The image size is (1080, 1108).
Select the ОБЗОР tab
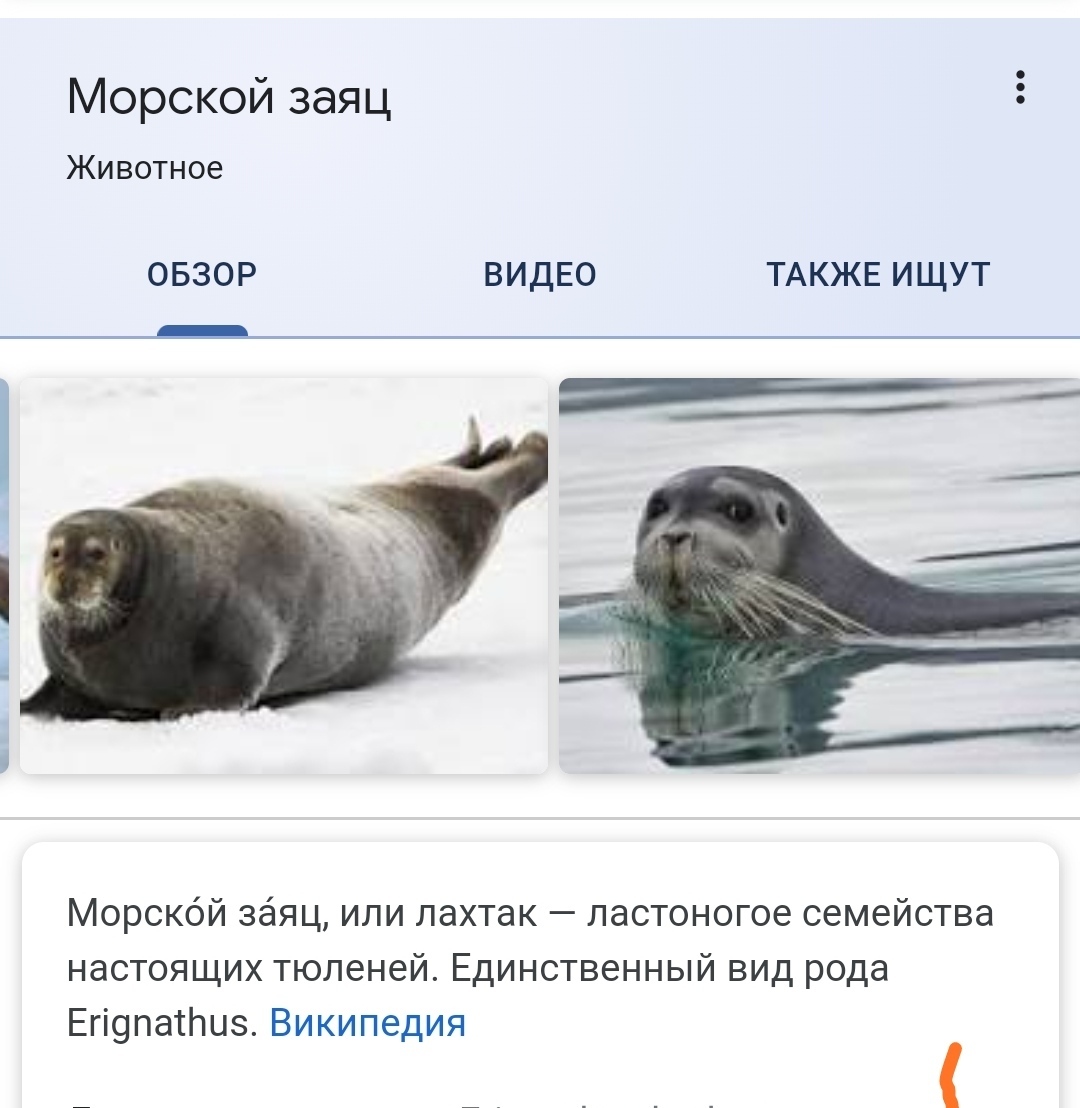coord(202,275)
